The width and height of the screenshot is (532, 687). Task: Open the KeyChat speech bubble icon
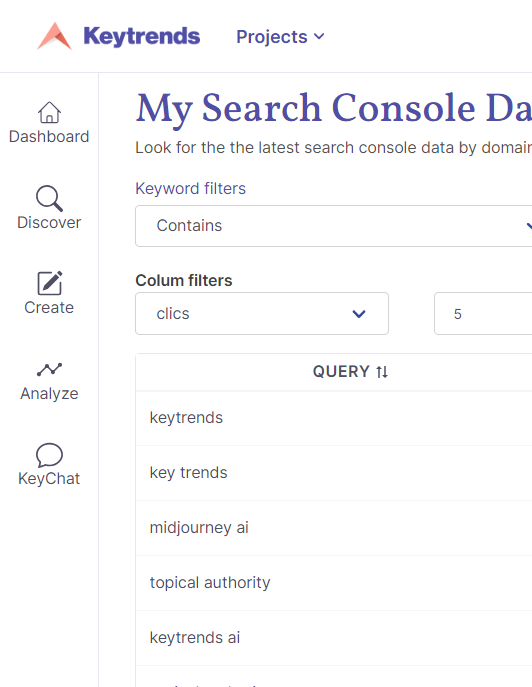coord(49,455)
